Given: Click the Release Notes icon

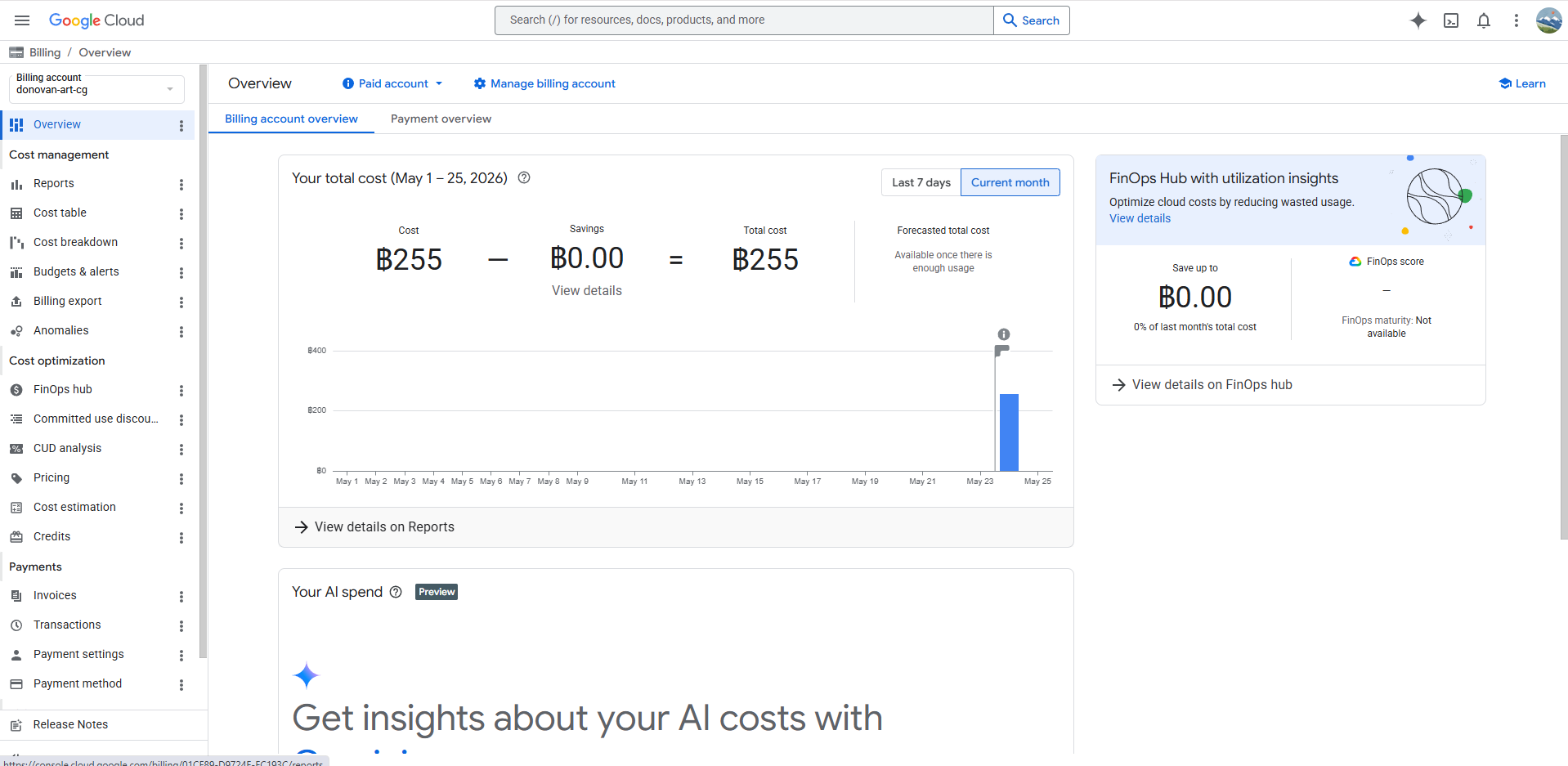Looking at the screenshot, I should click(16, 725).
